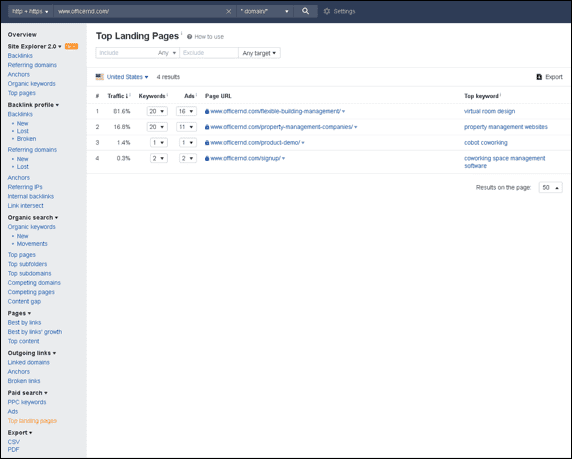Viewport: 572px width, 459px height.
Task: Collapse the Backlink profile section
Action: coord(33,105)
